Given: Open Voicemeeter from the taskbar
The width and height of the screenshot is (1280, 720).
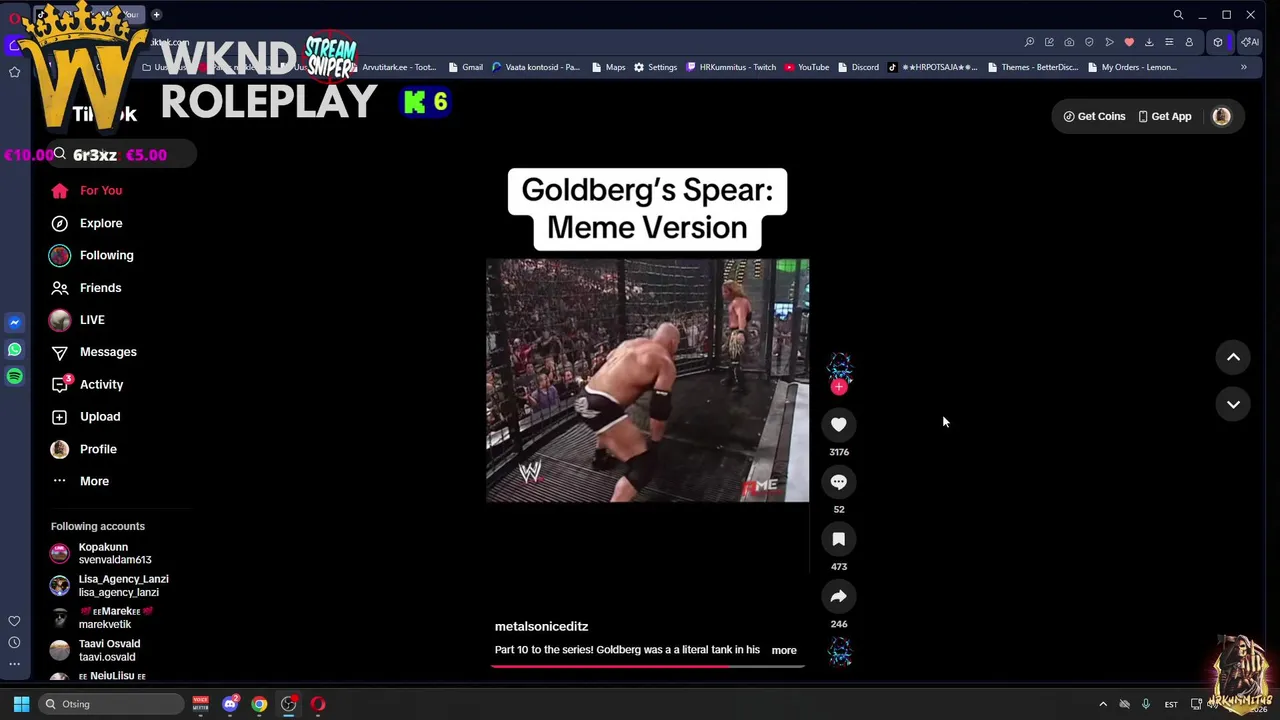Looking at the screenshot, I should click(200, 704).
